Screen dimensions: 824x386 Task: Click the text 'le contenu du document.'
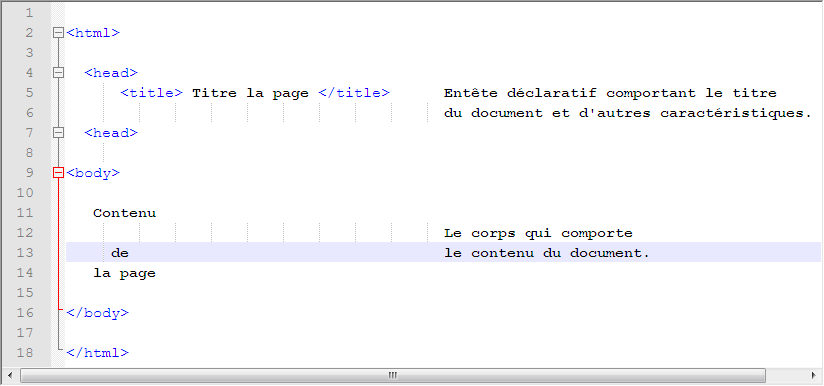pos(547,253)
